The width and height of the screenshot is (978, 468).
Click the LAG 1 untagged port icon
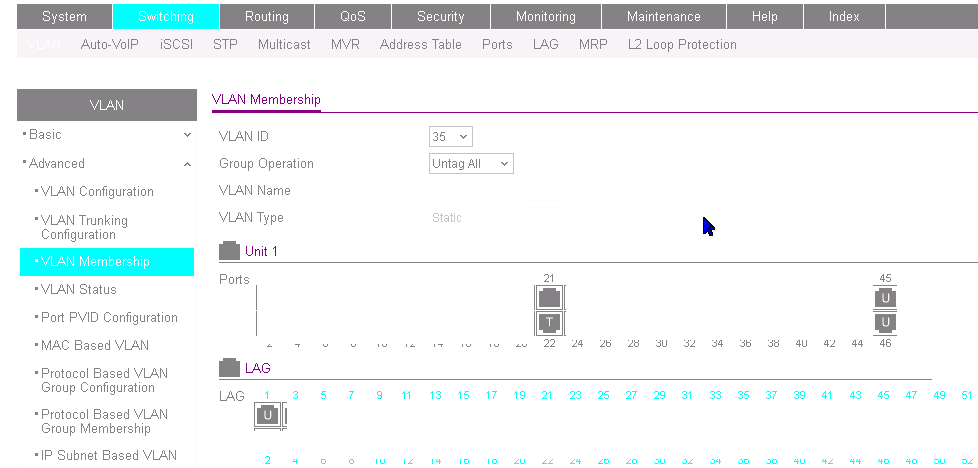(268, 415)
